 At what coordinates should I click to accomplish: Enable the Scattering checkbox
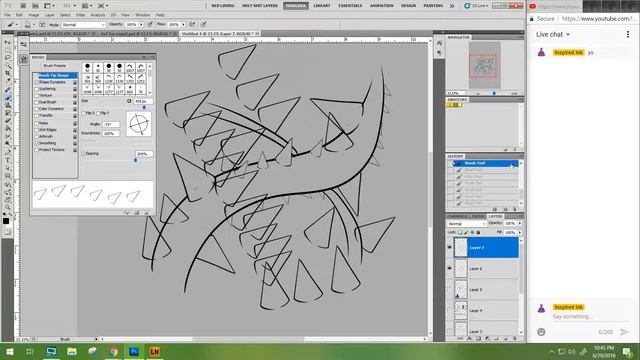click(36, 89)
